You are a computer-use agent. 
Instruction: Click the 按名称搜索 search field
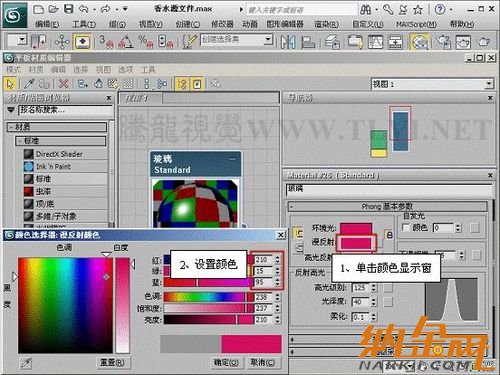pos(66,110)
